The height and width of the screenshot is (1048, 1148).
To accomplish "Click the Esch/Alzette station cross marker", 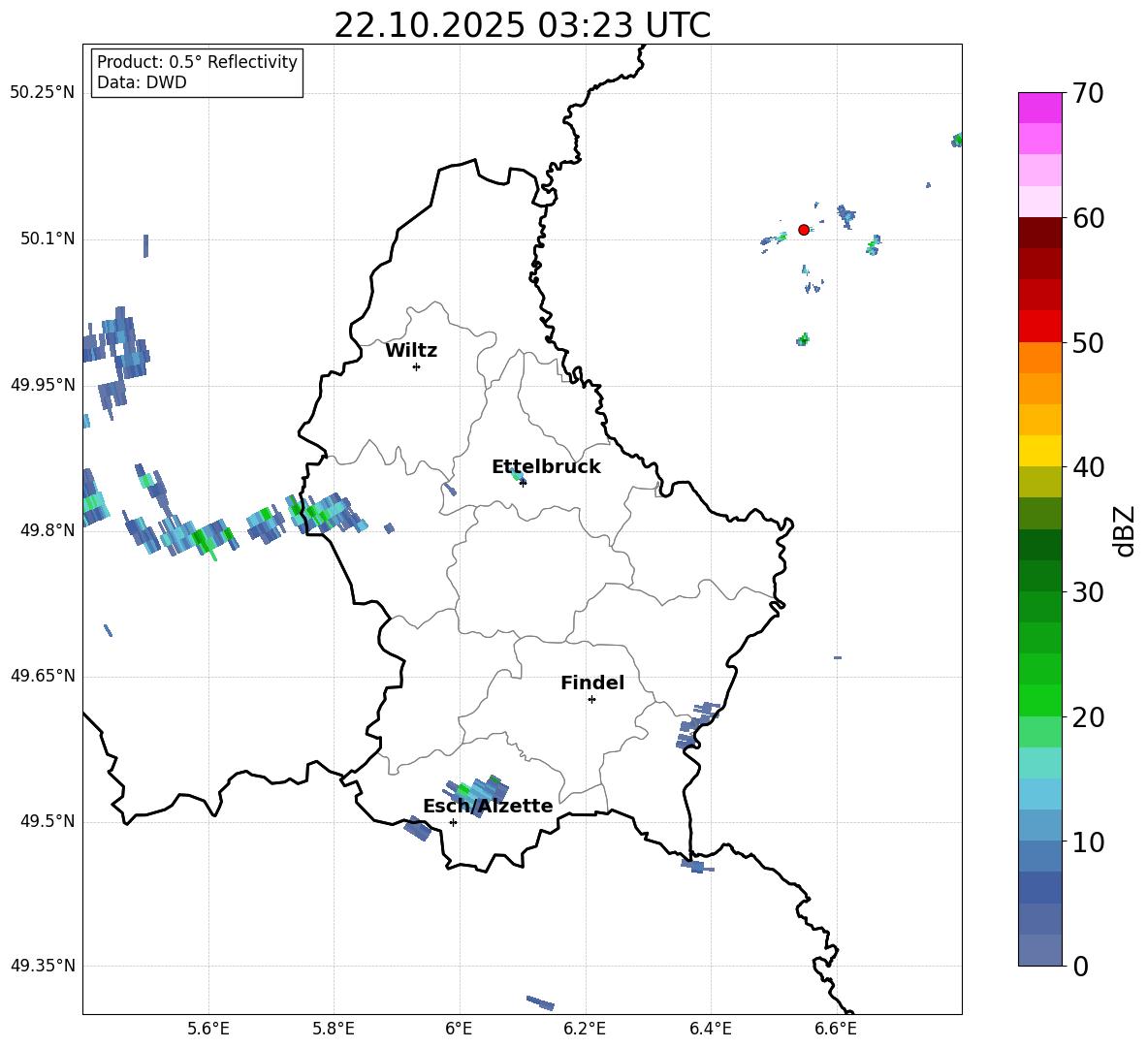I will (x=453, y=822).
